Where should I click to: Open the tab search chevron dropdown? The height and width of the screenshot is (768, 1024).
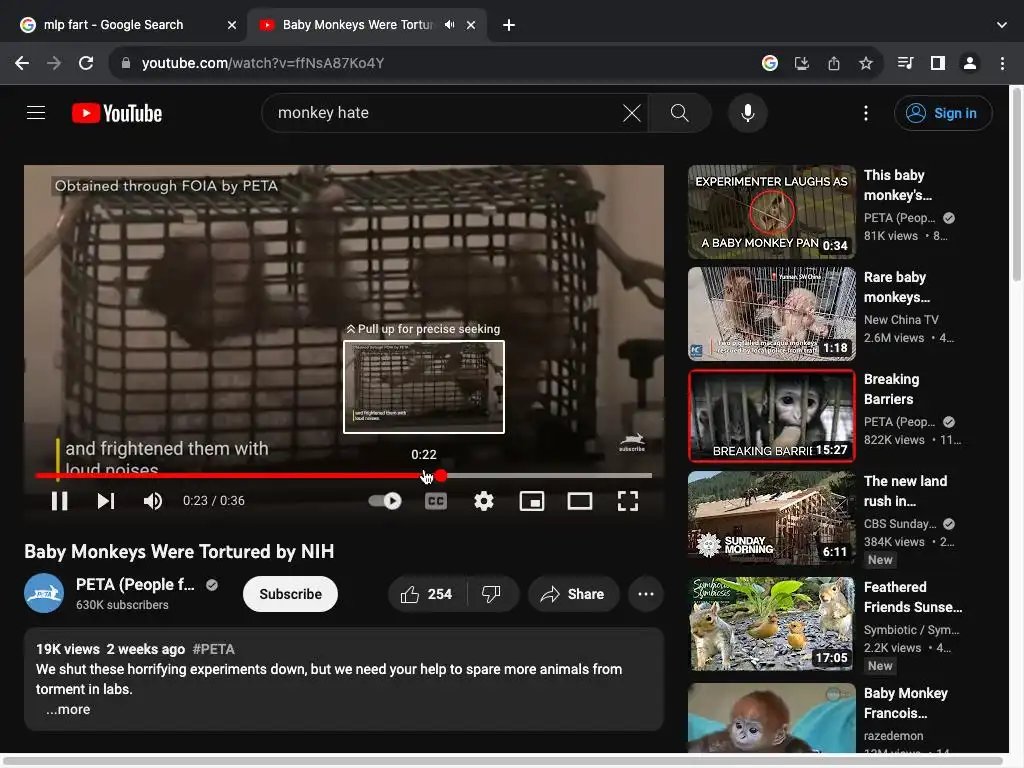pyautogui.click(x=1002, y=25)
